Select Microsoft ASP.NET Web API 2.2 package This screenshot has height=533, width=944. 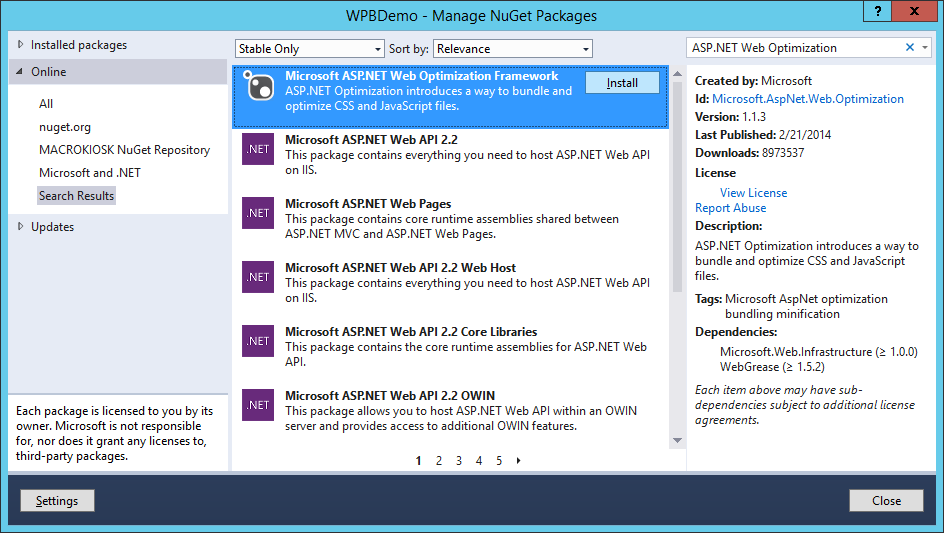tap(450, 155)
